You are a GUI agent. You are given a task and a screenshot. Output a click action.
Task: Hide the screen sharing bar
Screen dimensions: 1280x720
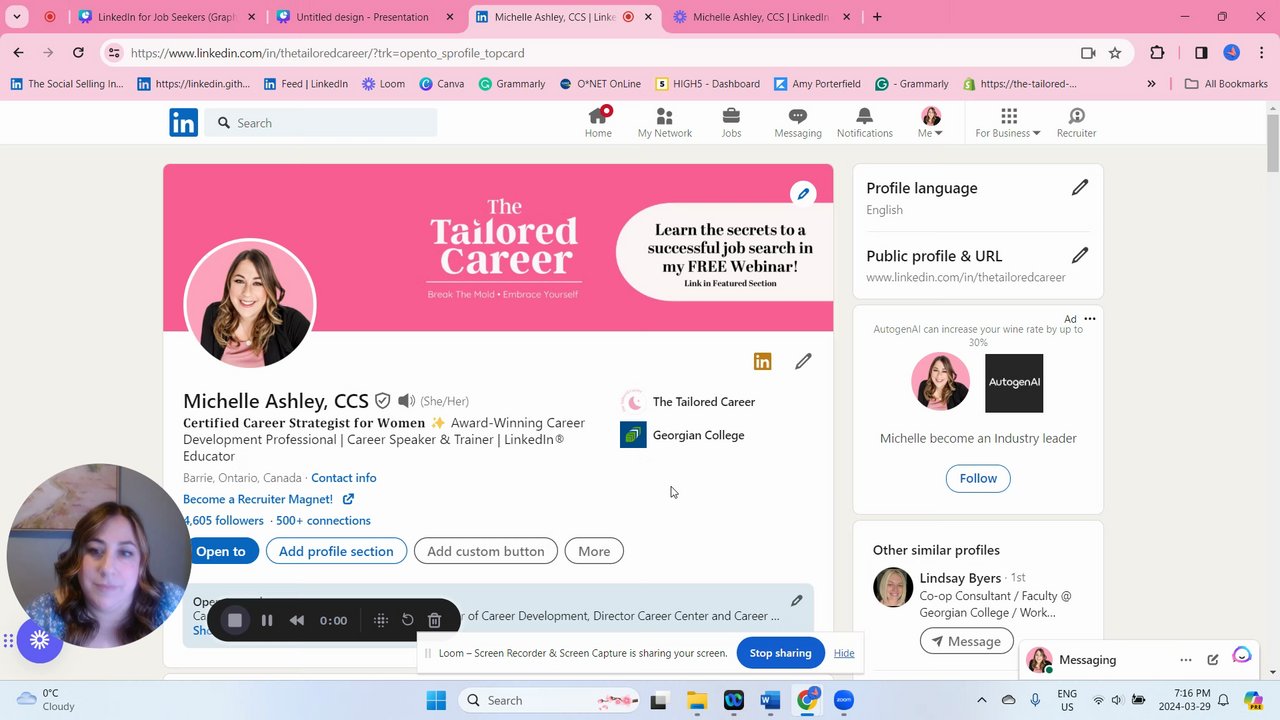pos(844,653)
